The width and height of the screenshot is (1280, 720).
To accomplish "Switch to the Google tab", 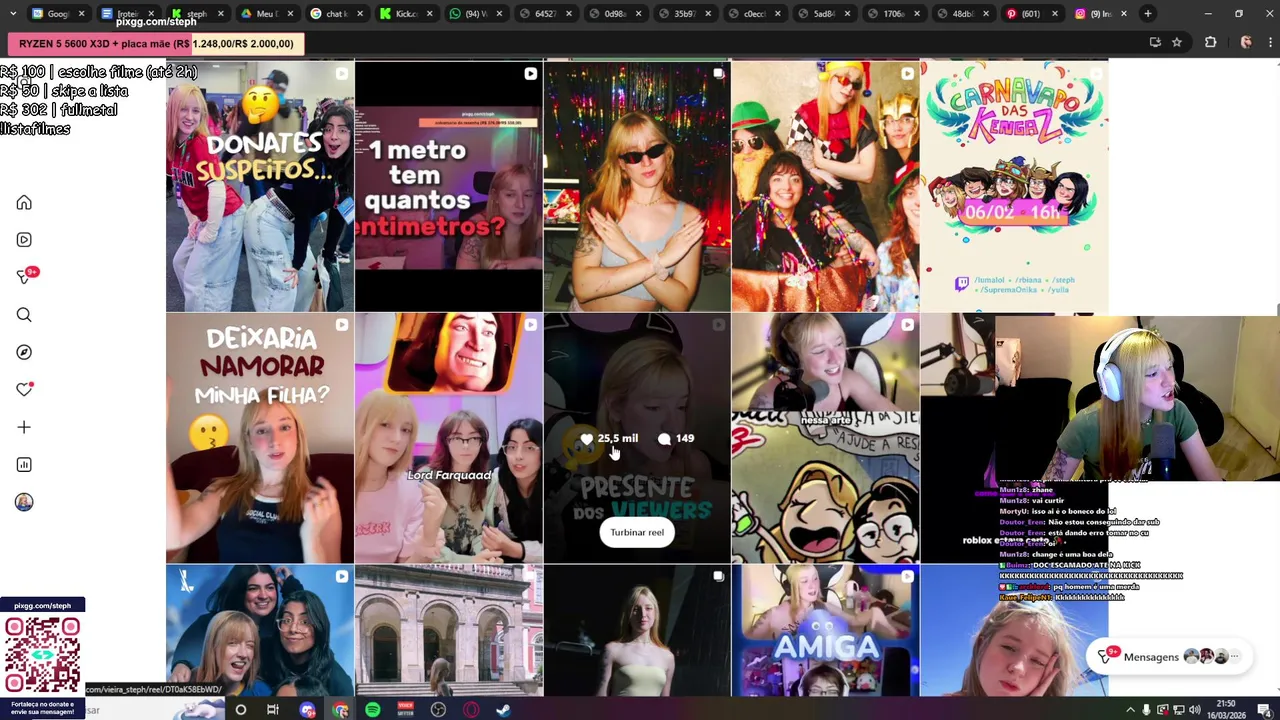I will 58,14.
